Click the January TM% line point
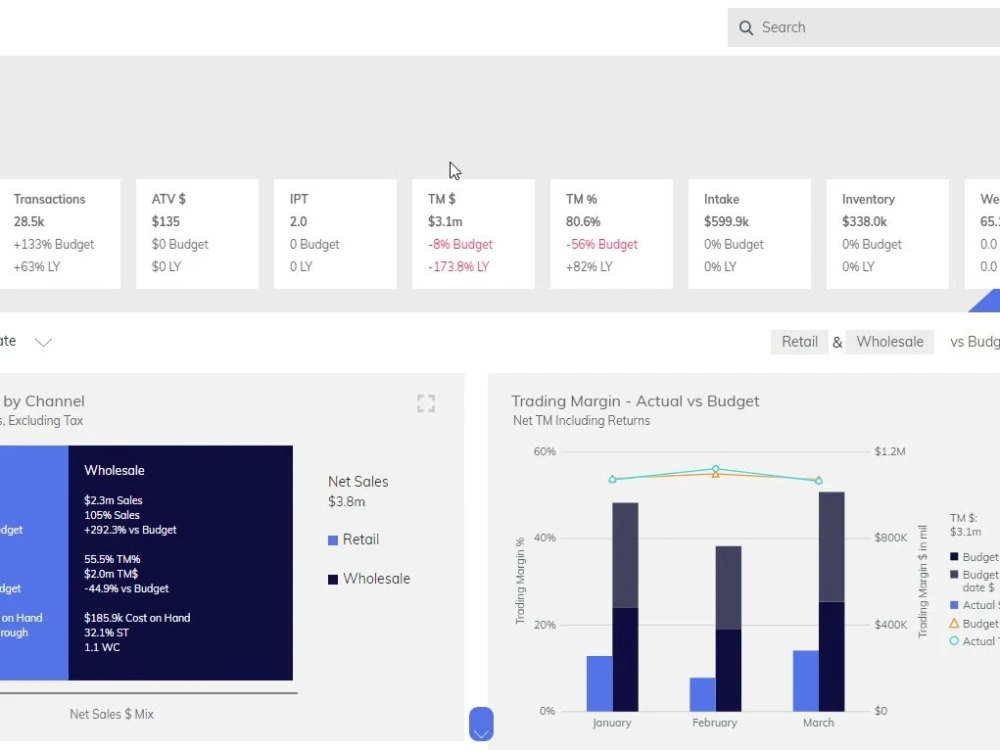 pos(612,480)
